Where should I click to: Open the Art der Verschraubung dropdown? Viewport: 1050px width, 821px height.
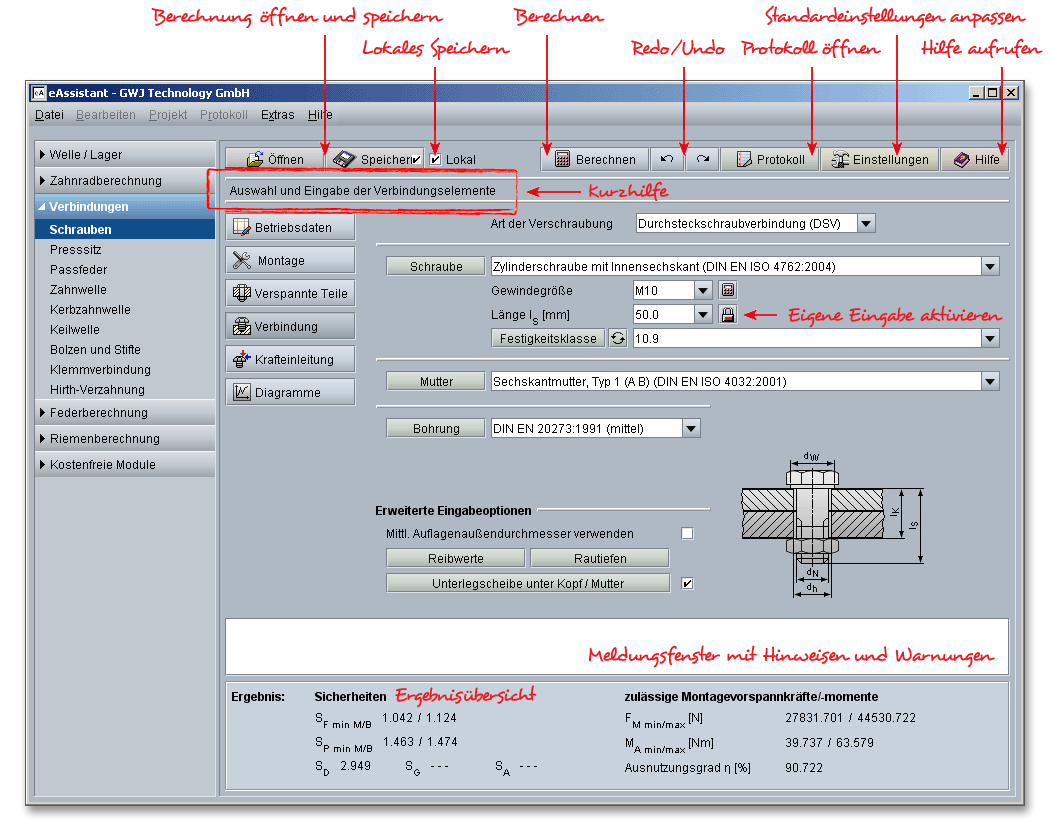tap(866, 224)
